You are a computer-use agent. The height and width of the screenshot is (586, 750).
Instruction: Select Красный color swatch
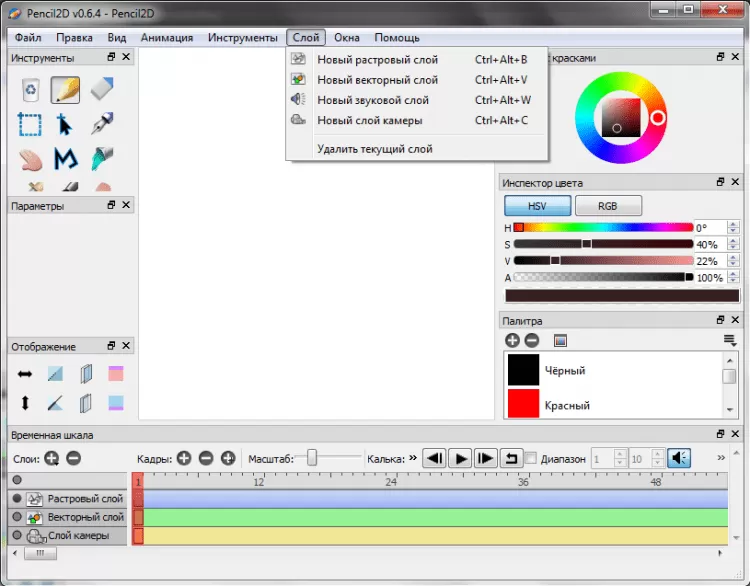[523, 403]
